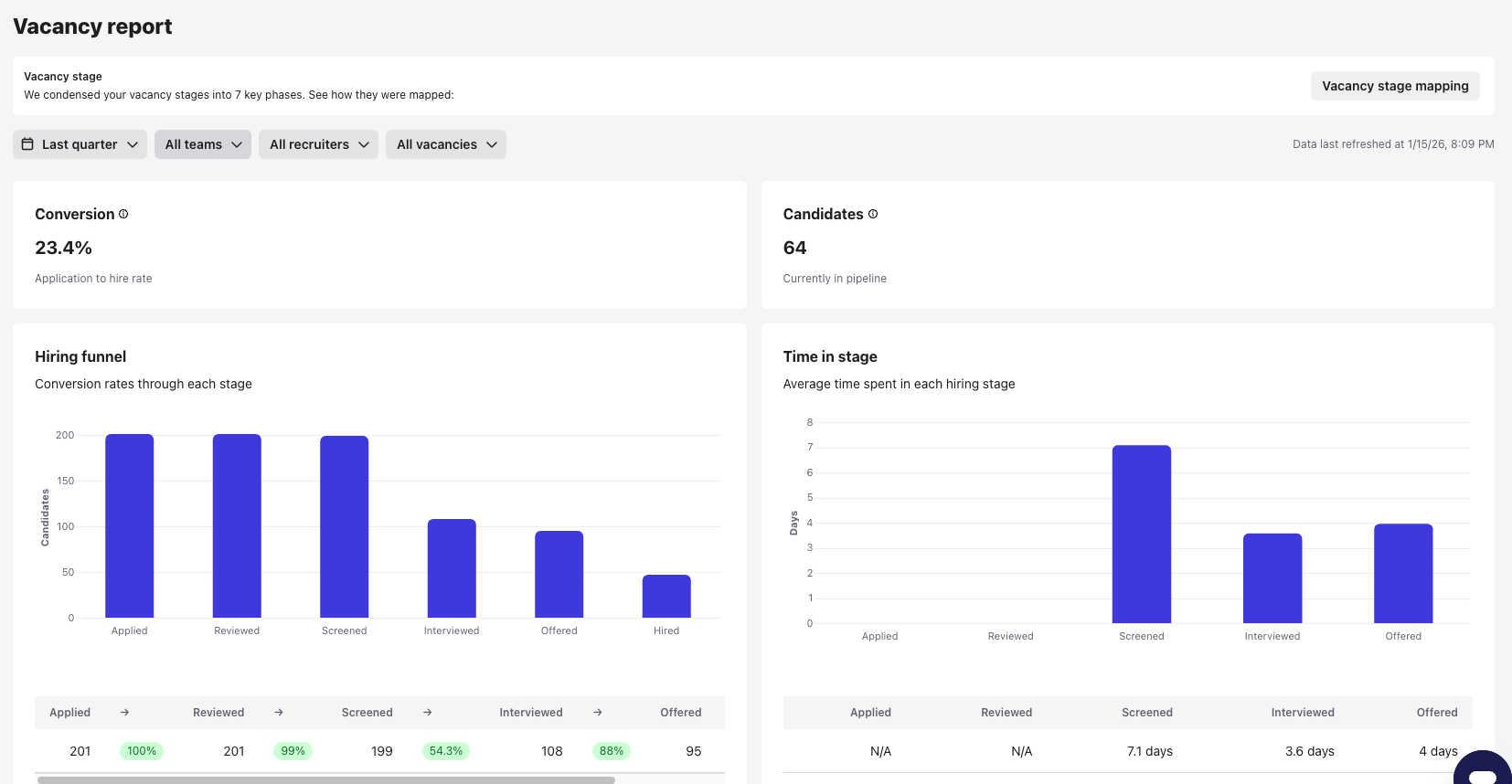This screenshot has height=784, width=1512.
Task: Click the arrow icon after Interviewed column
Action: pos(598,713)
